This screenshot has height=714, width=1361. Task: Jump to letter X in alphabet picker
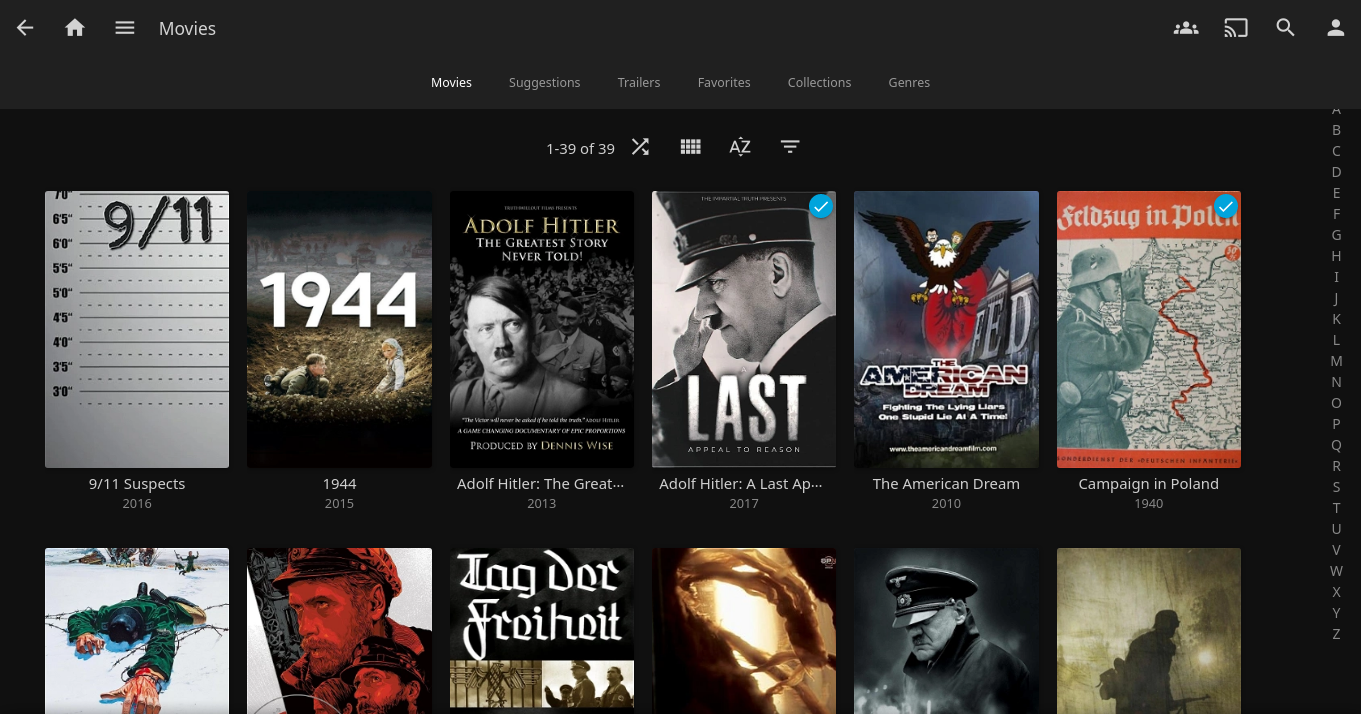[1336, 592]
